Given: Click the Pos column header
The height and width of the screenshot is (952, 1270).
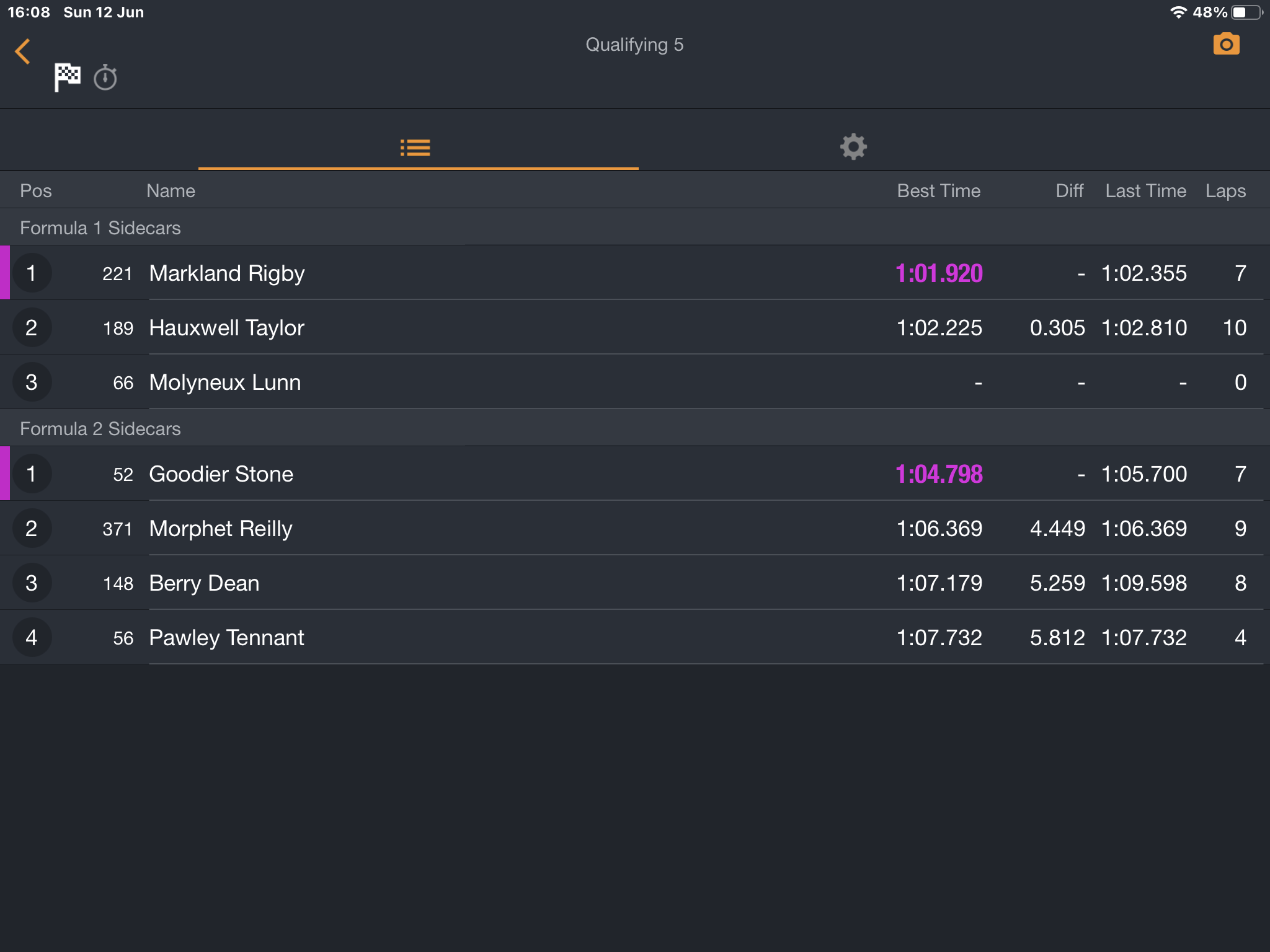Looking at the screenshot, I should [36, 191].
